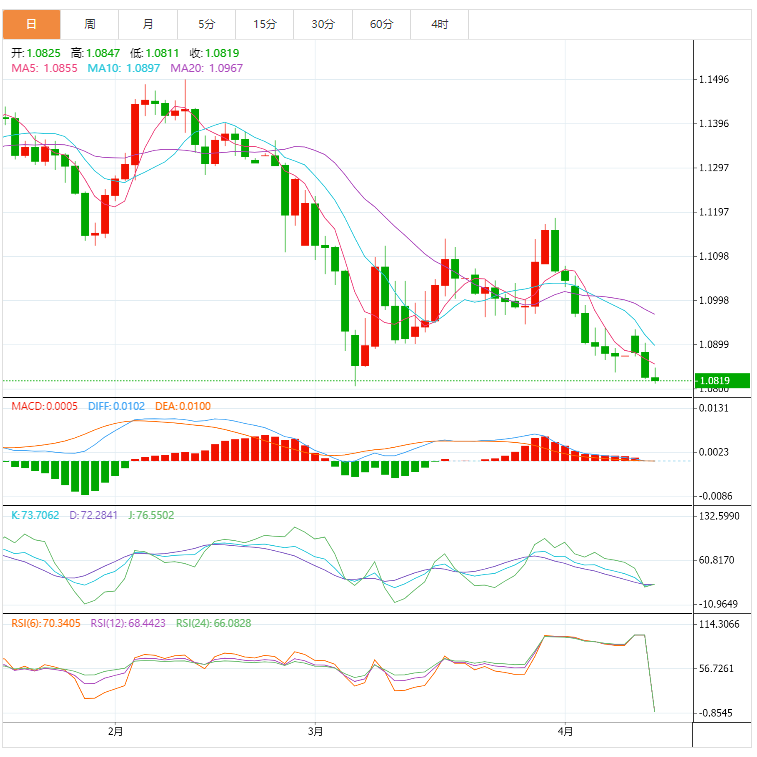Open the 60分 timeframe tab
Screen dimensions: 757x757
[x=381, y=24]
